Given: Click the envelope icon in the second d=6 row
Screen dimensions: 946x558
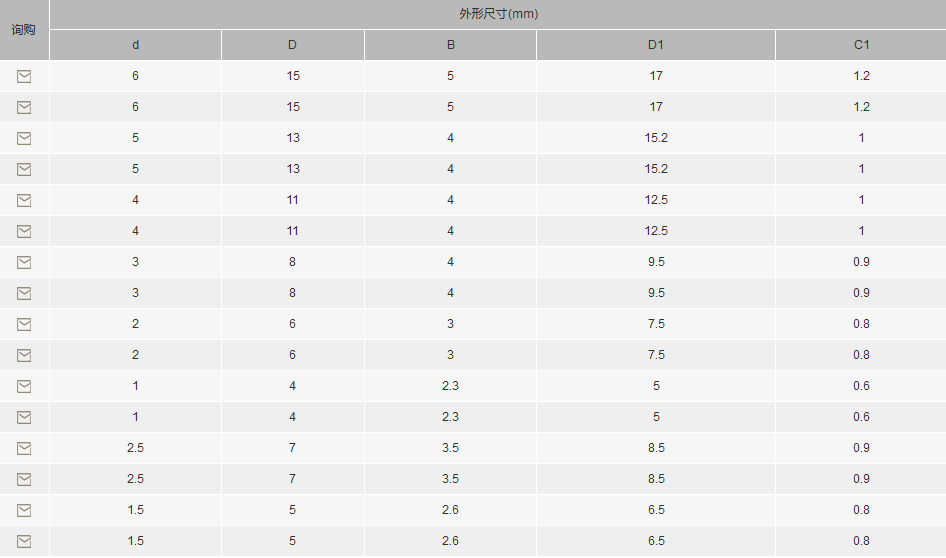Looking at the screenshot, I should tap(24, 107).
